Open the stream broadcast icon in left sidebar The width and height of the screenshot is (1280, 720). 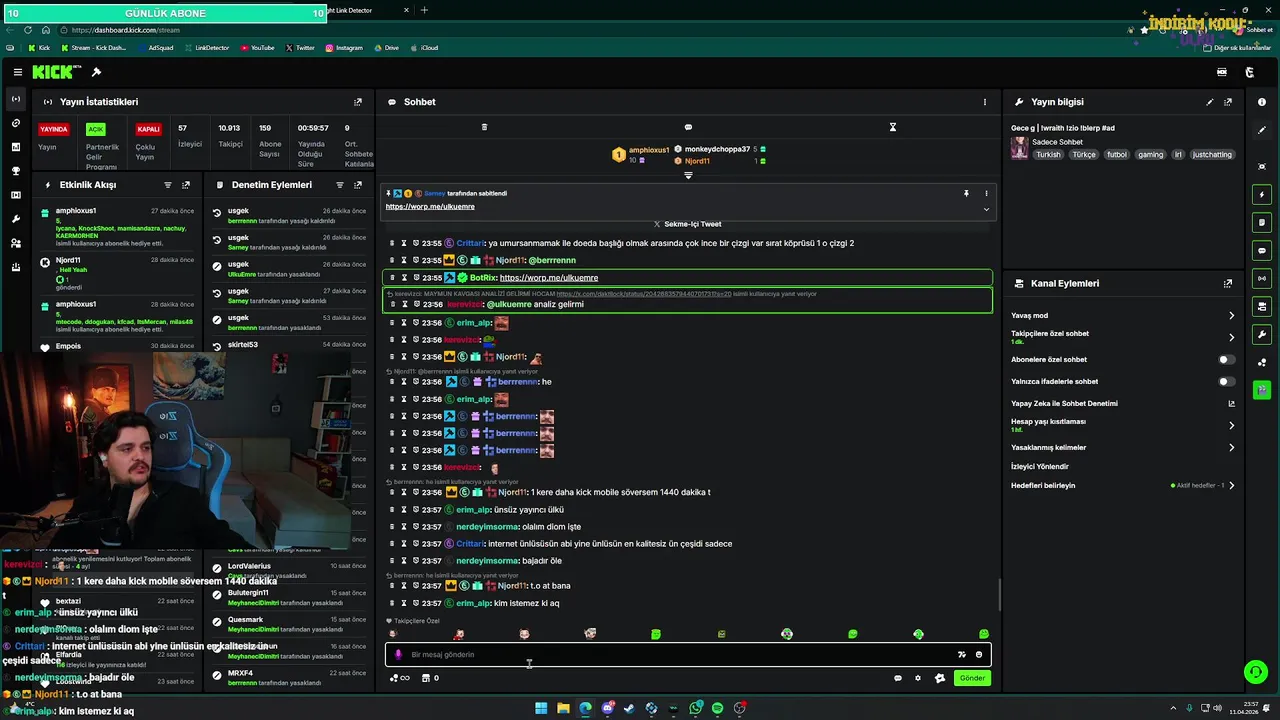15,99
